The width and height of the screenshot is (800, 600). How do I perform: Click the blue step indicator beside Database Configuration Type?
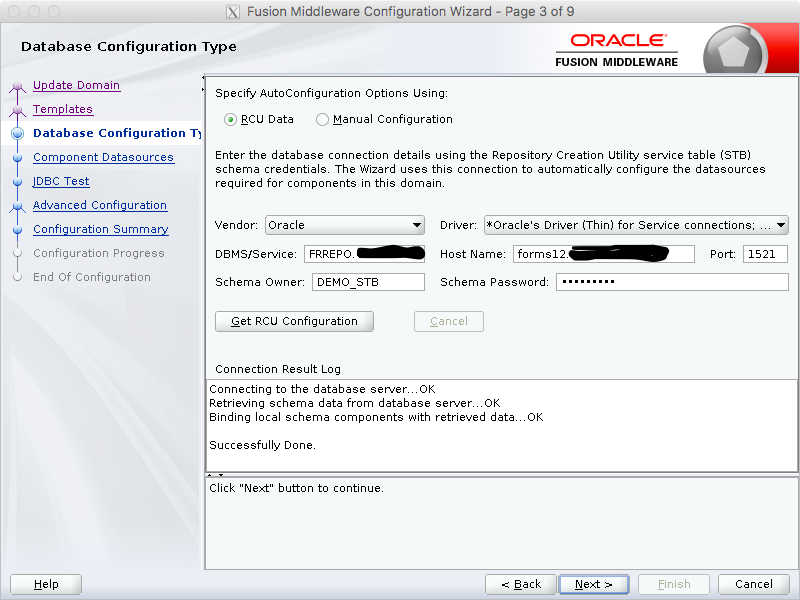16,133
